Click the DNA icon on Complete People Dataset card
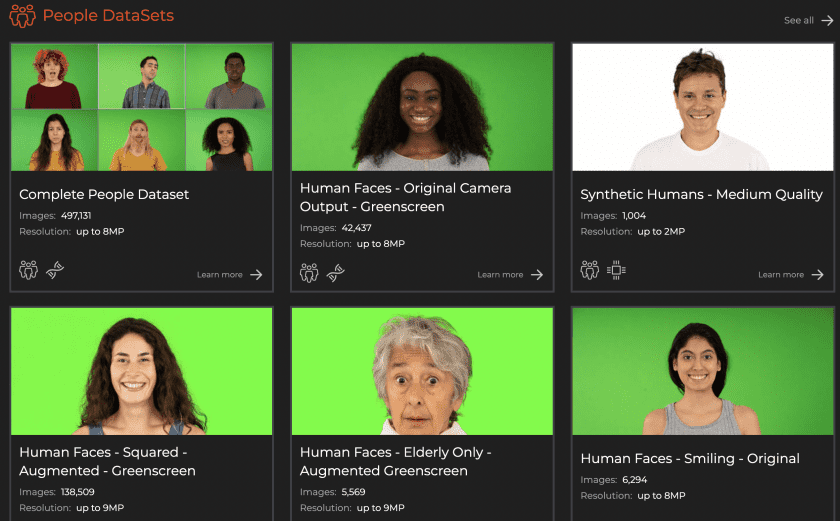 click(55, 270)
